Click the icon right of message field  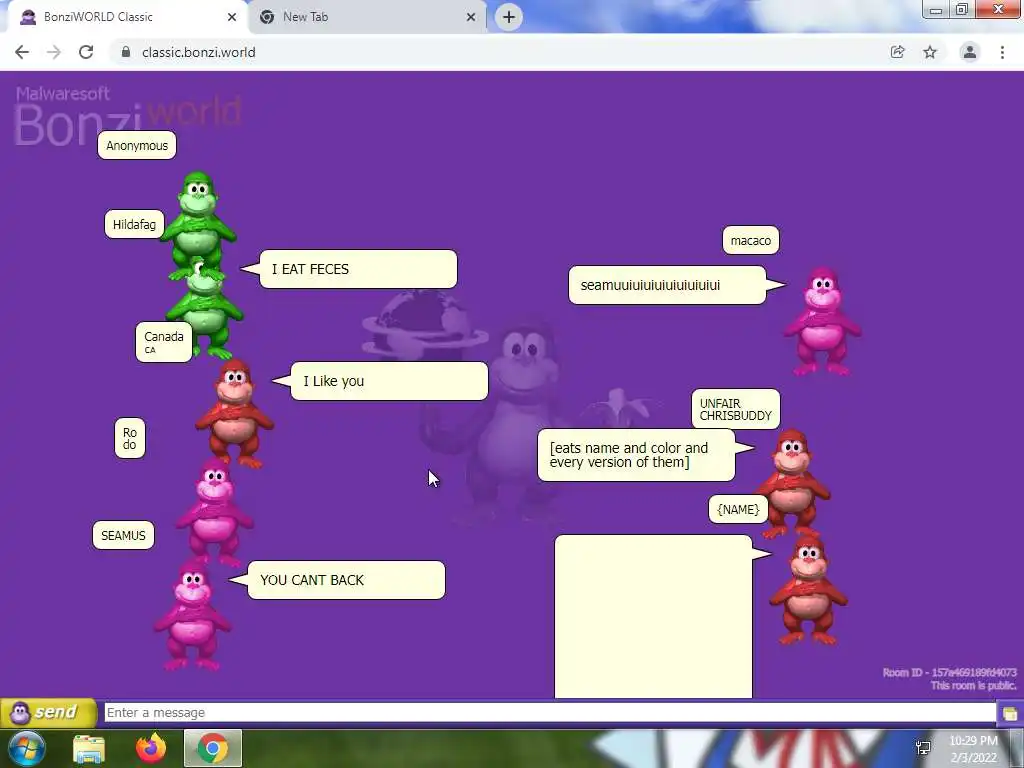pos(1010,713)
